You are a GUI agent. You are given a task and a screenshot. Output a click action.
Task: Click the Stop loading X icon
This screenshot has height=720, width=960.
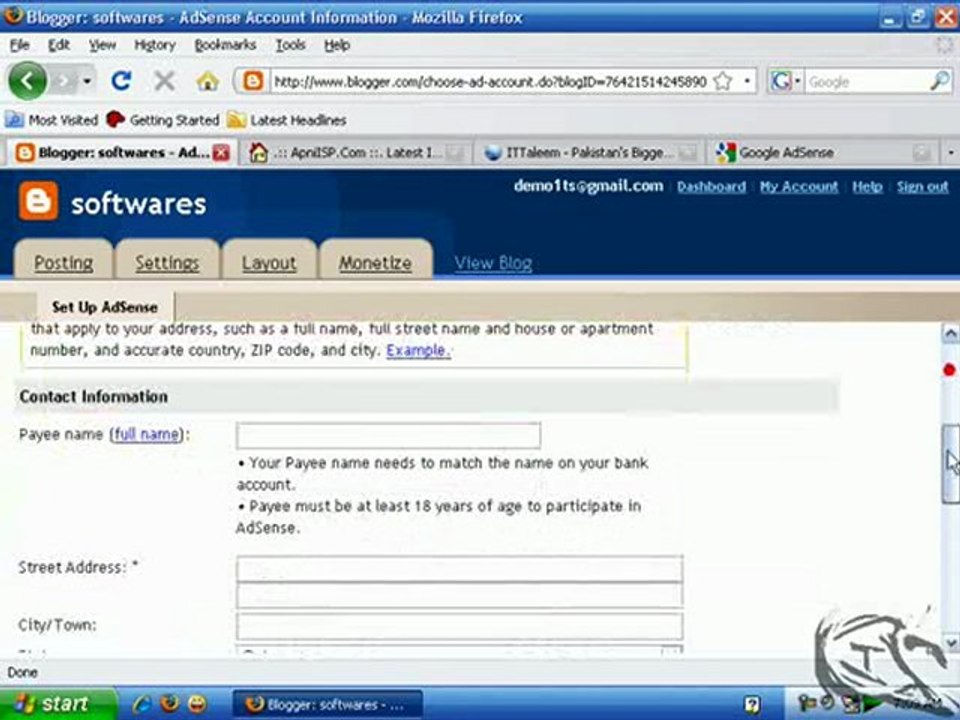click(x=164, y=81)
